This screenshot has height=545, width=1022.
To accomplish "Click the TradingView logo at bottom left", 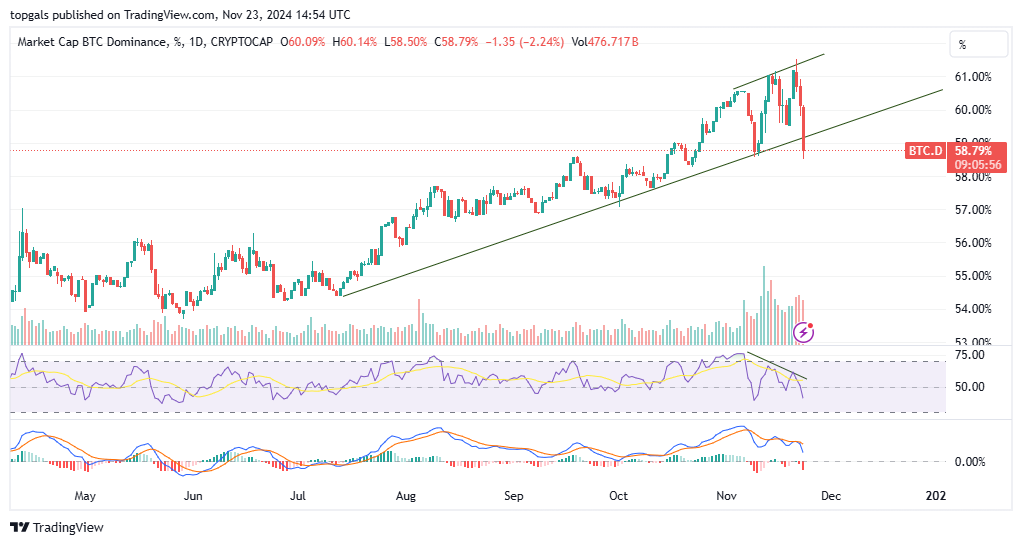I will 57,527.
